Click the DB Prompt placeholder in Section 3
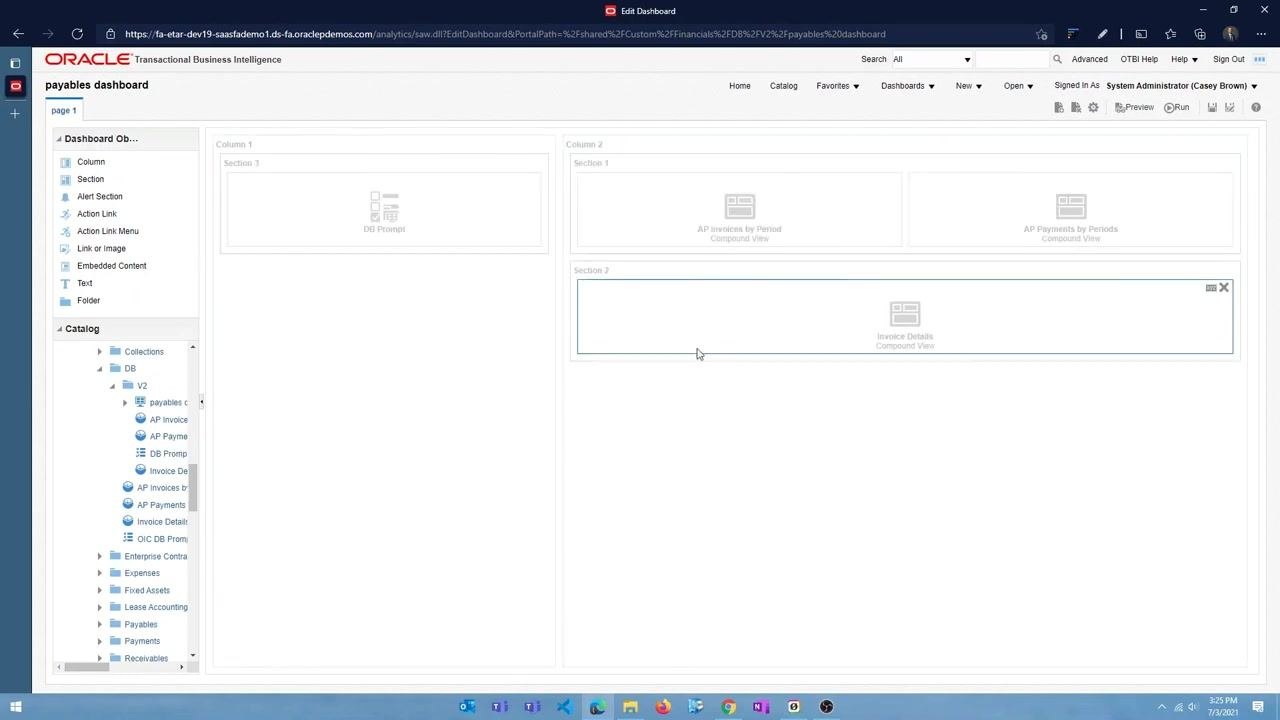Image resolution: width=1280 pixels, height=720 pixels. 384,210
